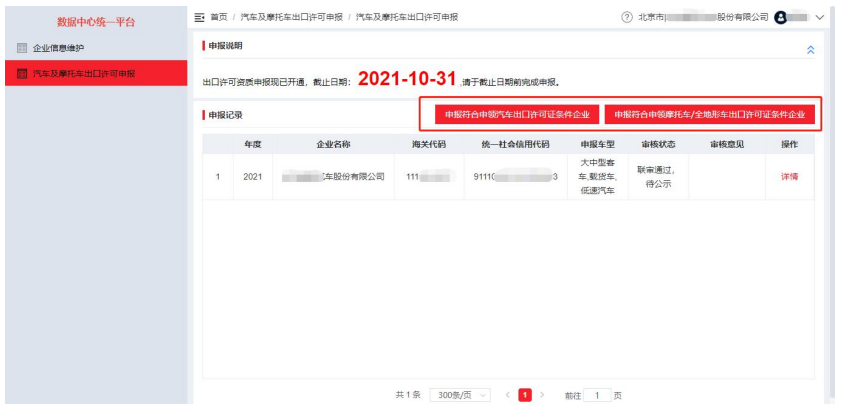Viewport: 857px width, 404px height.
Task: Click the 2021 year cell
Action: coord(253,177)
